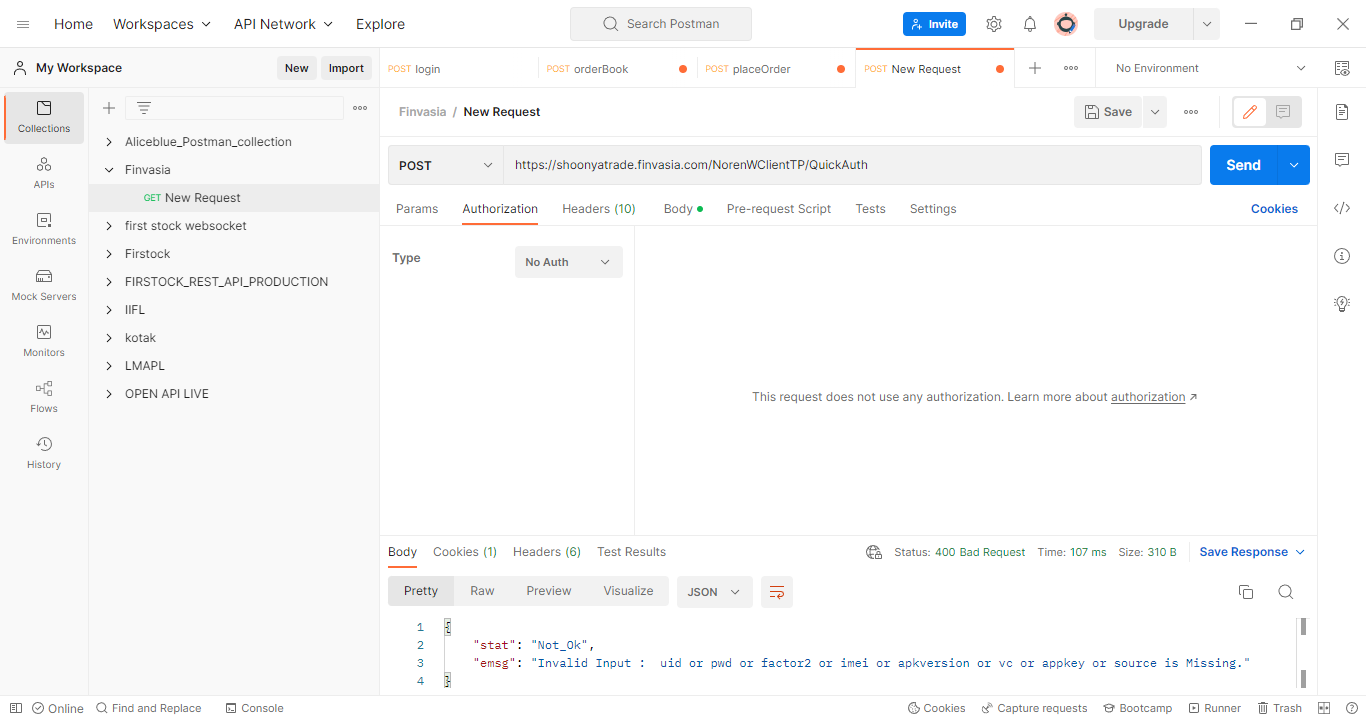Viewport: 1366px width, 720px height.
Task: Open Monitors sidebar panel
Action: (44, 341)
